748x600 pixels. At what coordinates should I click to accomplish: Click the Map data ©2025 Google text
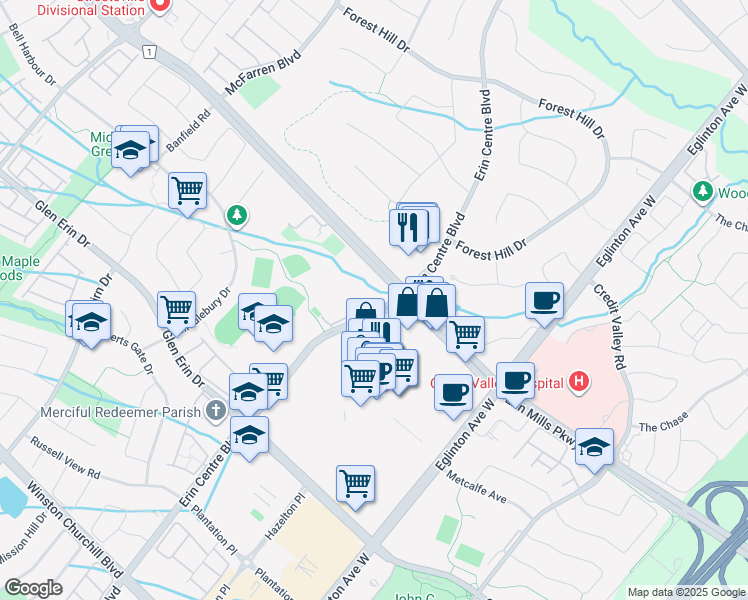[x=686, y=592]
